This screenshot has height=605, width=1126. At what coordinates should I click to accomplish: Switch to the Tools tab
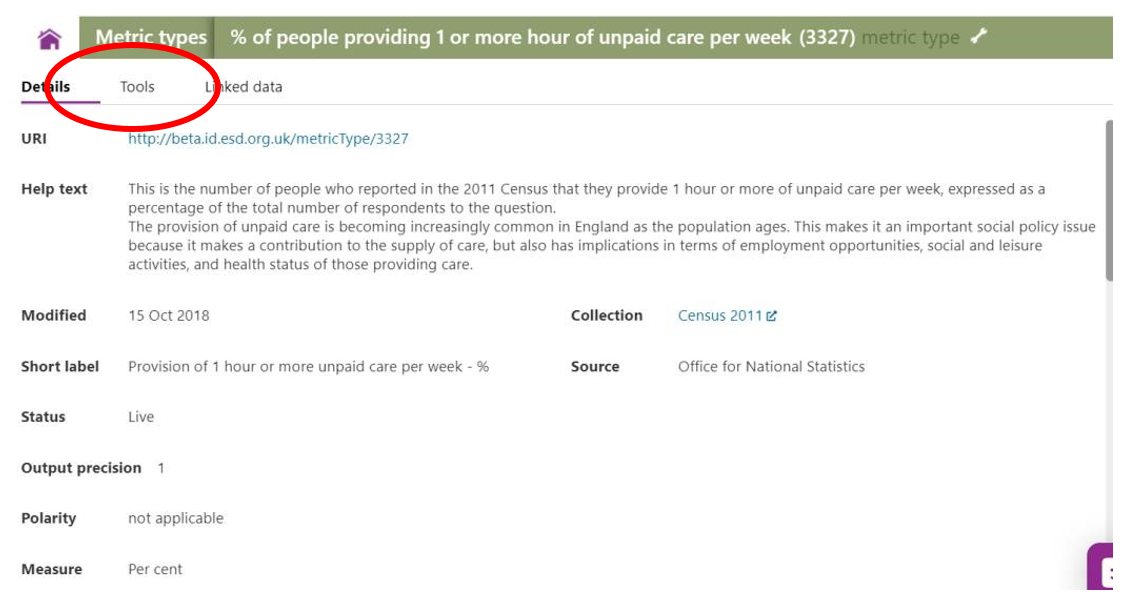[137, 87]
